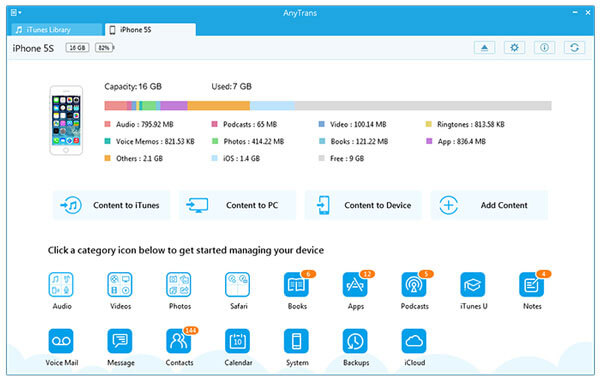Click the Content to PC button
Image resolution: width=600 pixels, height=380 pixels.
point(237,205)
